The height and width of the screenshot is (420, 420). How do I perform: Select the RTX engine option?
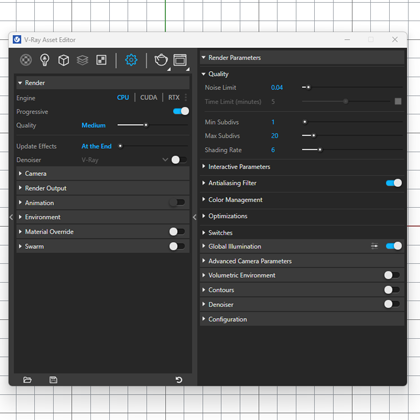[174, 98]
